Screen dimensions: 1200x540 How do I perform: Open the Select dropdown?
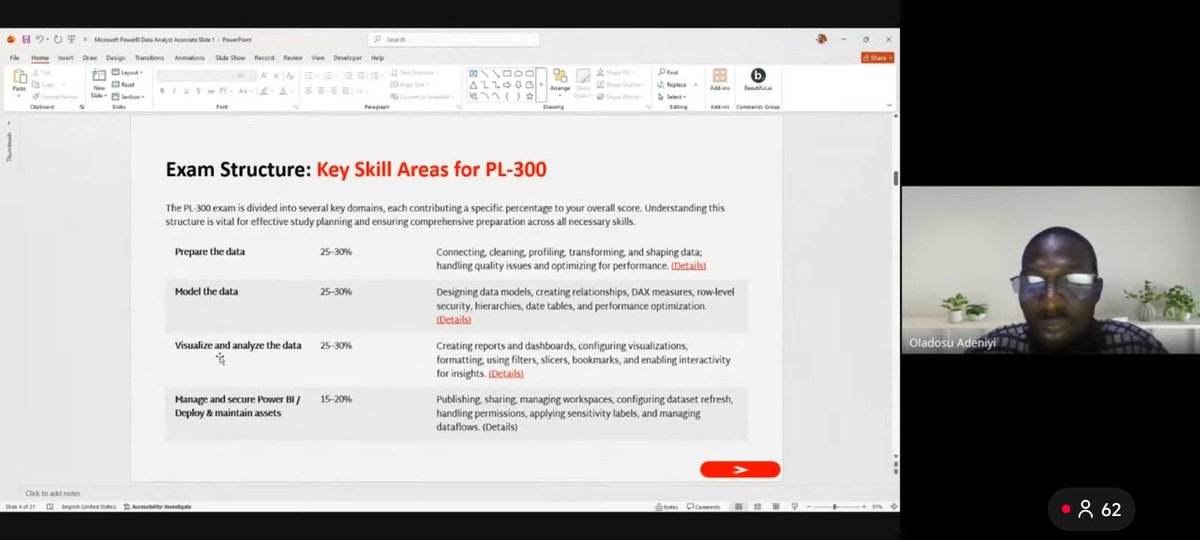click(671, 96)
